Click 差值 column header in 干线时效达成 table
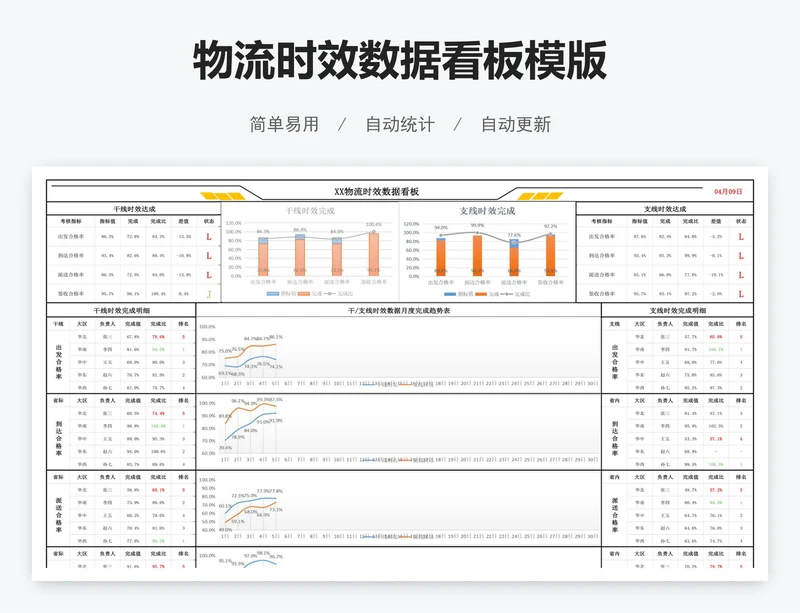This screenshot has height=613, width=800. [x=184, y=222]
